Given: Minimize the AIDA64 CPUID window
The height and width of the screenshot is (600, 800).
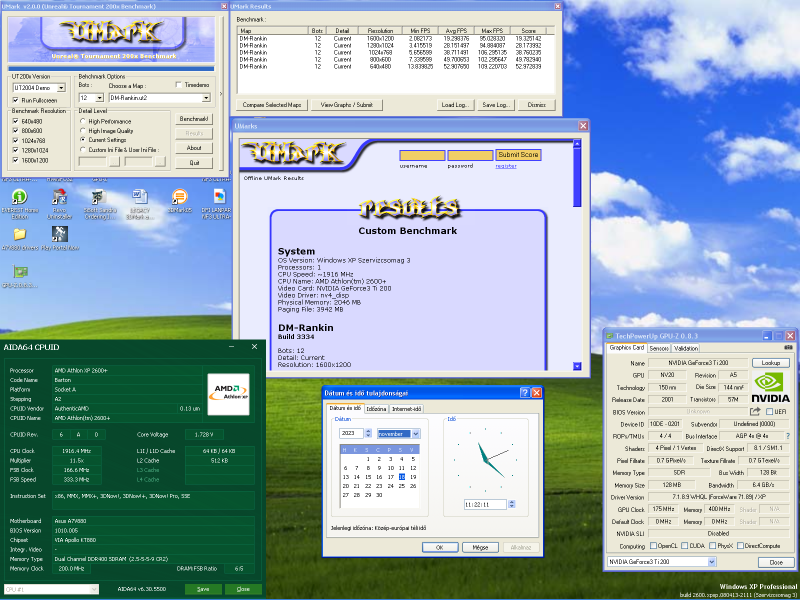Looking at the screenshot, I should (x=232, y=347).
